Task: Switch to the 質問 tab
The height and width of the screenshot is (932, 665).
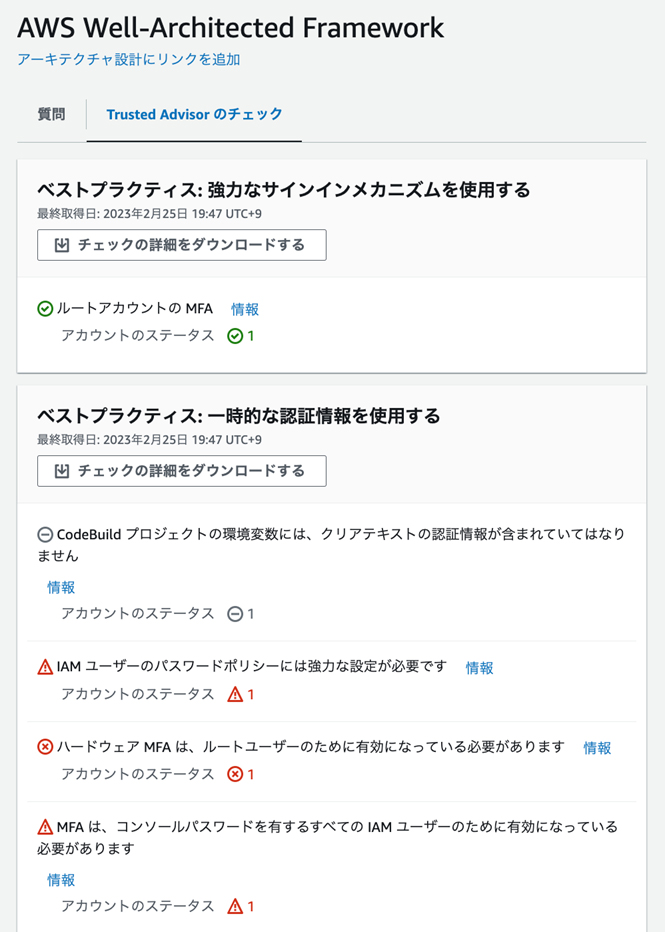Action: [52, 114]
